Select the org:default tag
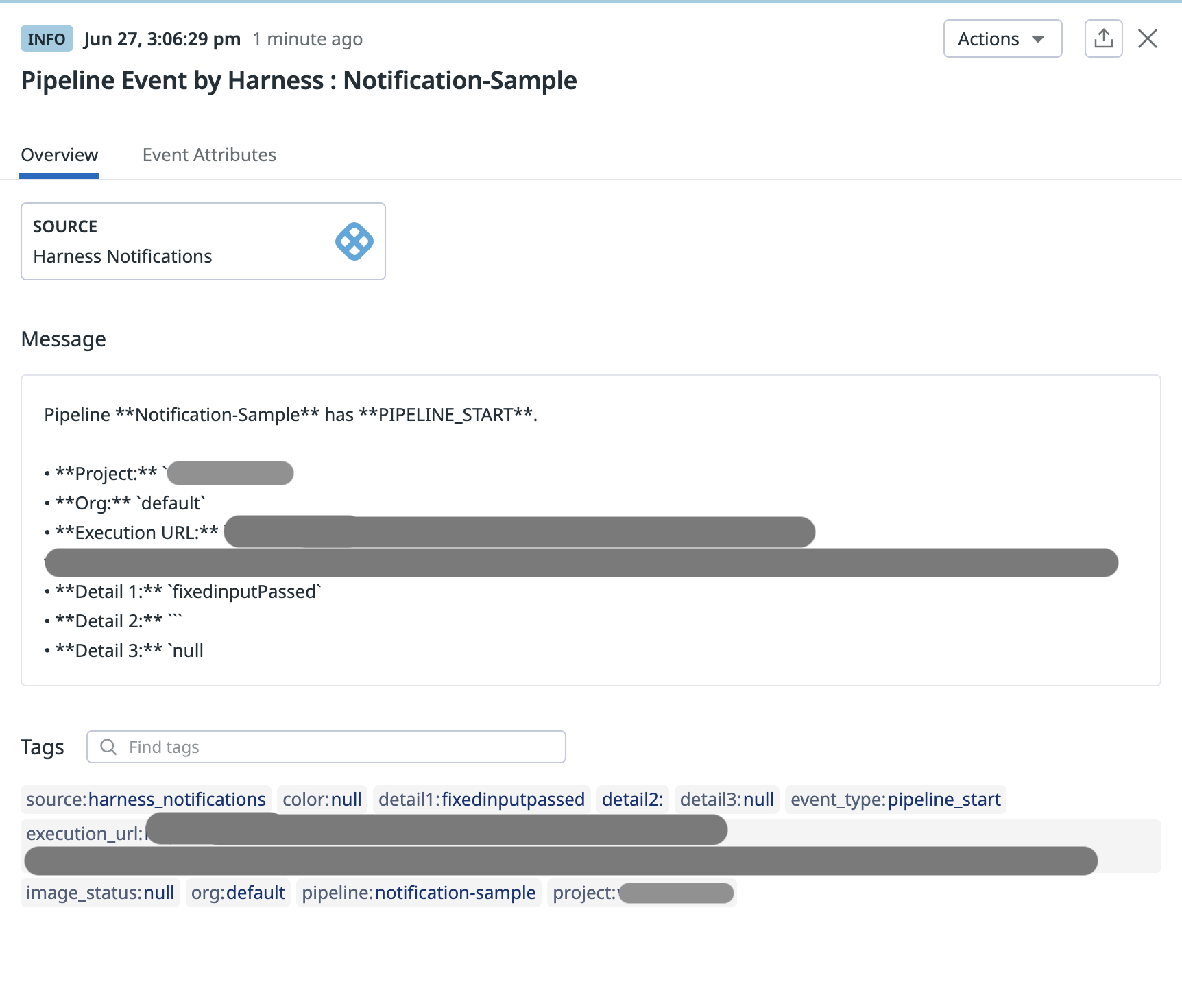This screenshot has width=1182, height=1008. [238, 893]
